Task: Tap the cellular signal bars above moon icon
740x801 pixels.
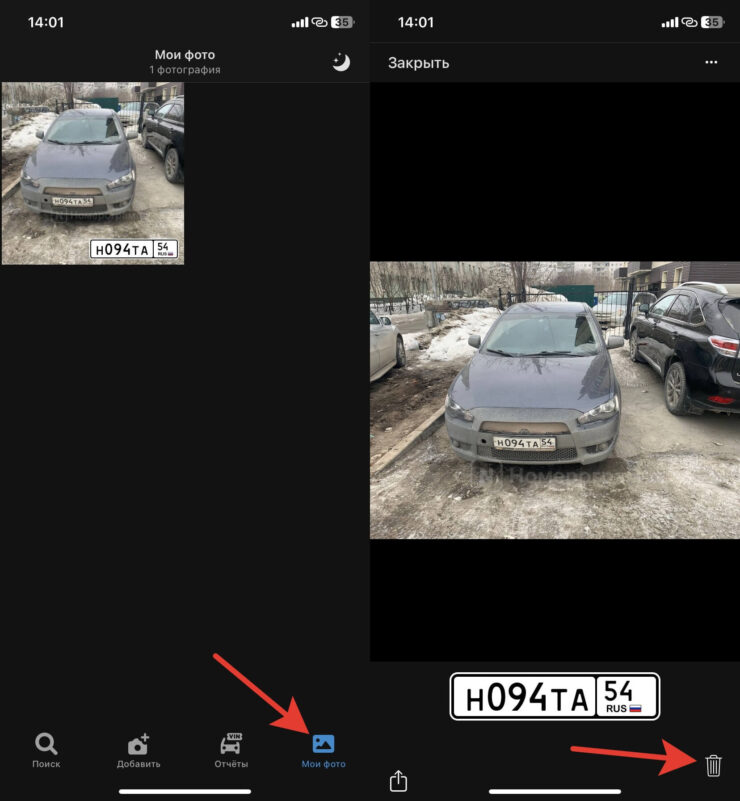Action: point(299,22)
